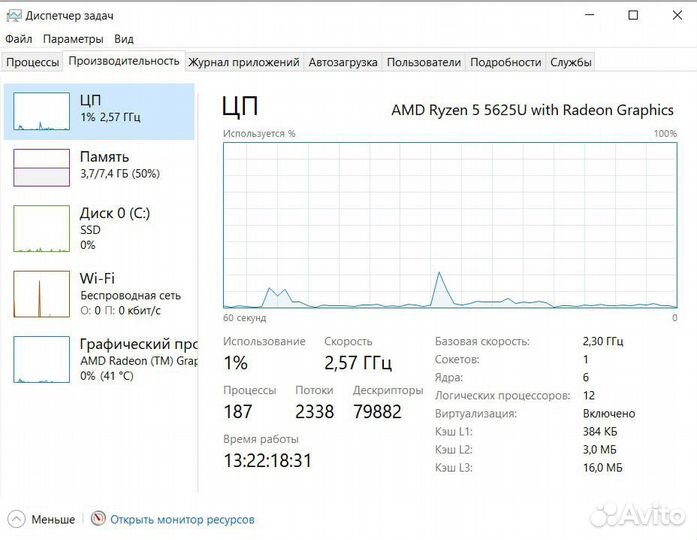Click the Меньше button label
The height and width of the screenshot is (540, 697).
(x=53, y=519)
